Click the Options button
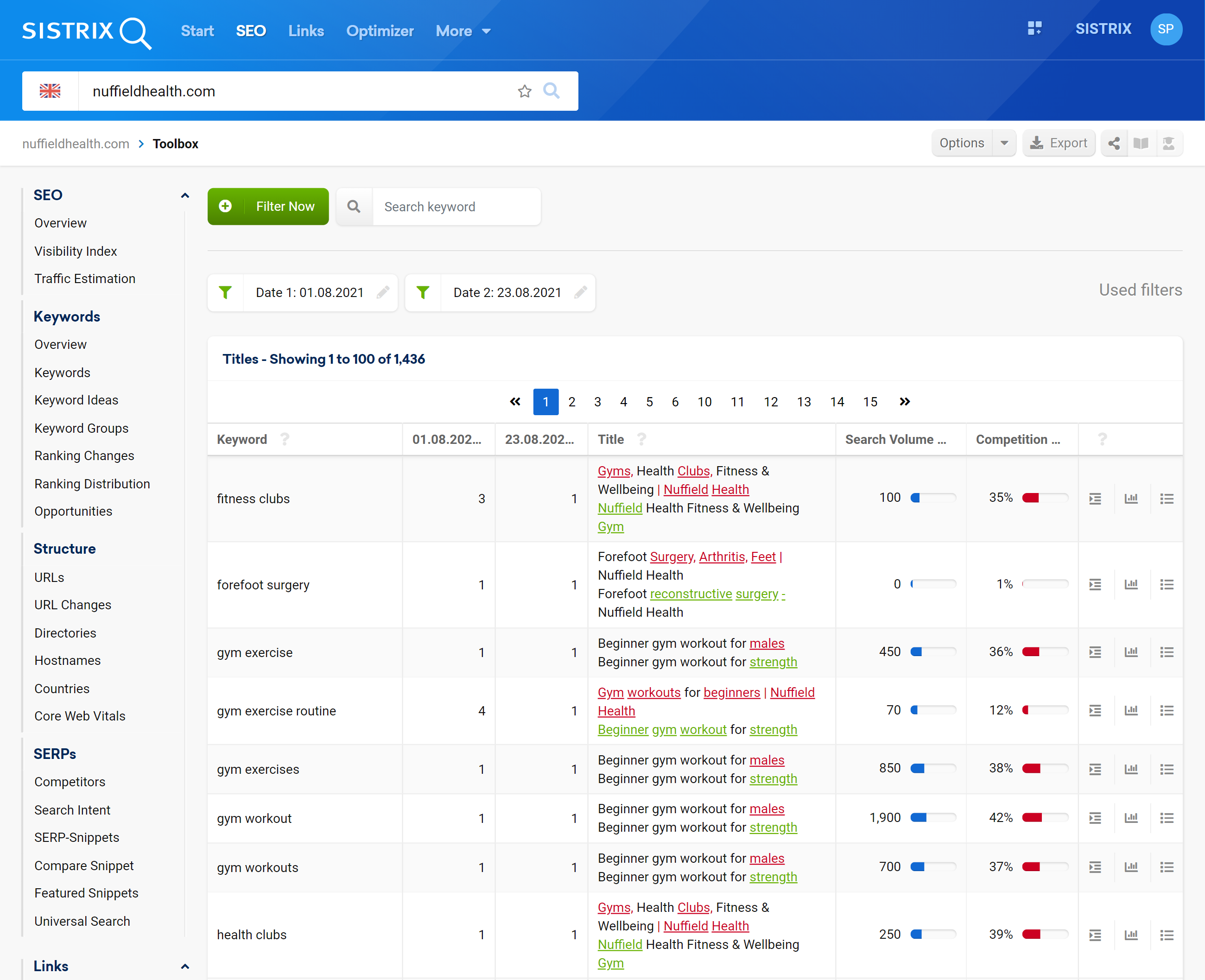1205x980 pixels. coord(962,143)
